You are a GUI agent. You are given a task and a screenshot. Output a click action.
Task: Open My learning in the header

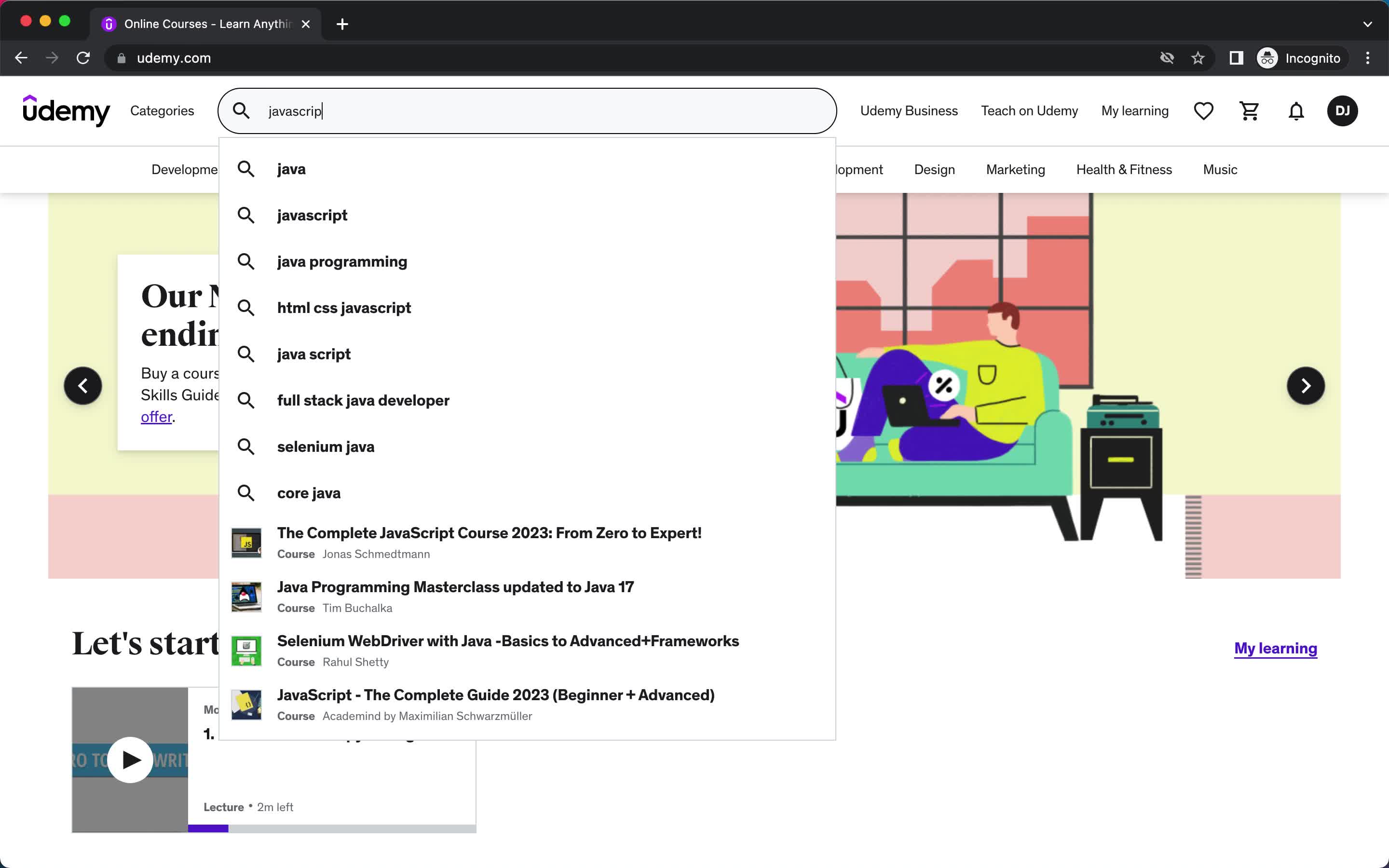tap(1134, 111)
